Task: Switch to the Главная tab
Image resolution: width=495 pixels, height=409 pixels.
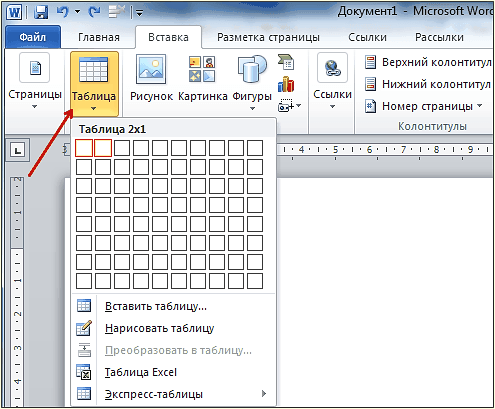Action: coord(99,37)
